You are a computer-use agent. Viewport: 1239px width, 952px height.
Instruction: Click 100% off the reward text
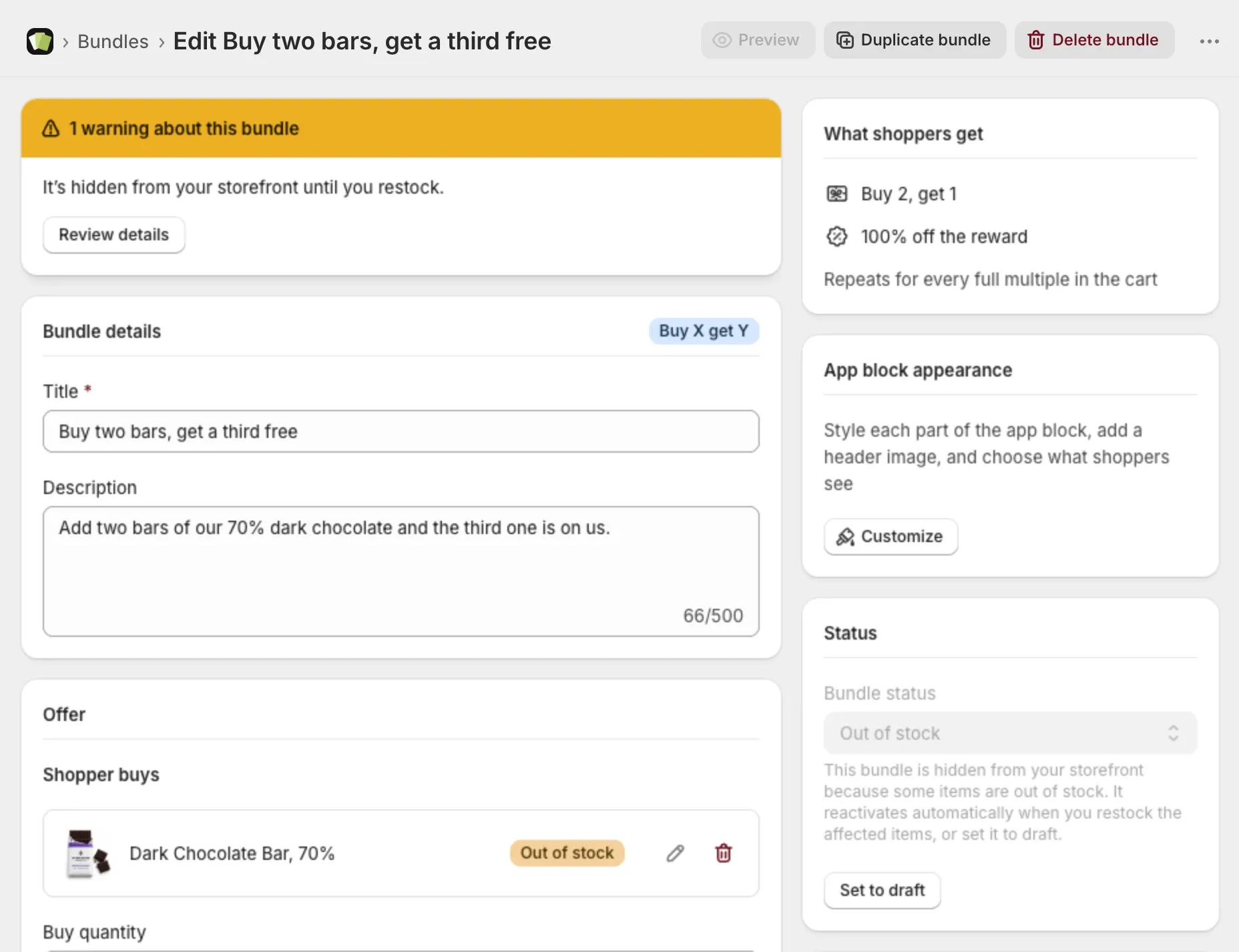coord(944,236)
